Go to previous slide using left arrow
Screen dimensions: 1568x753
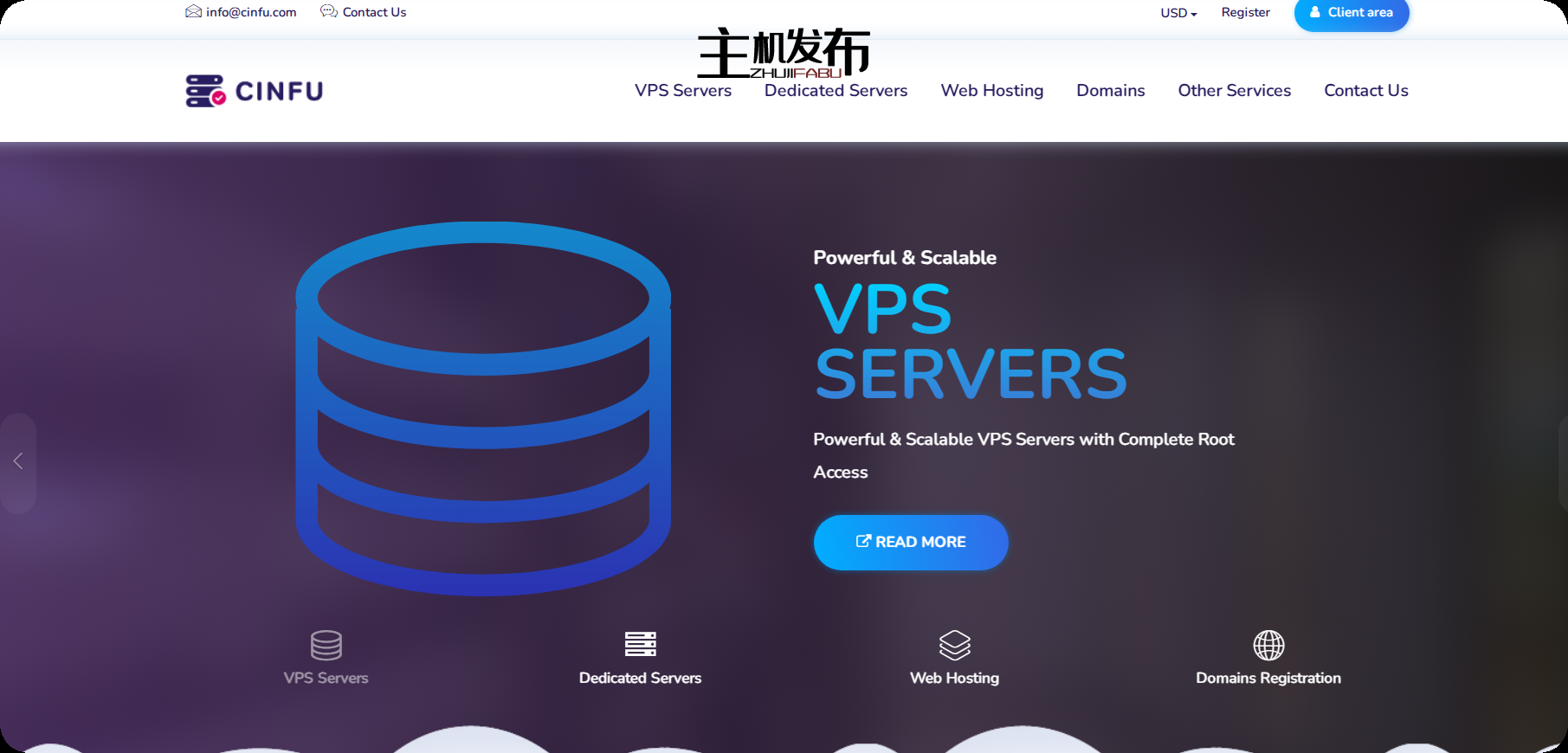(17, 461)
